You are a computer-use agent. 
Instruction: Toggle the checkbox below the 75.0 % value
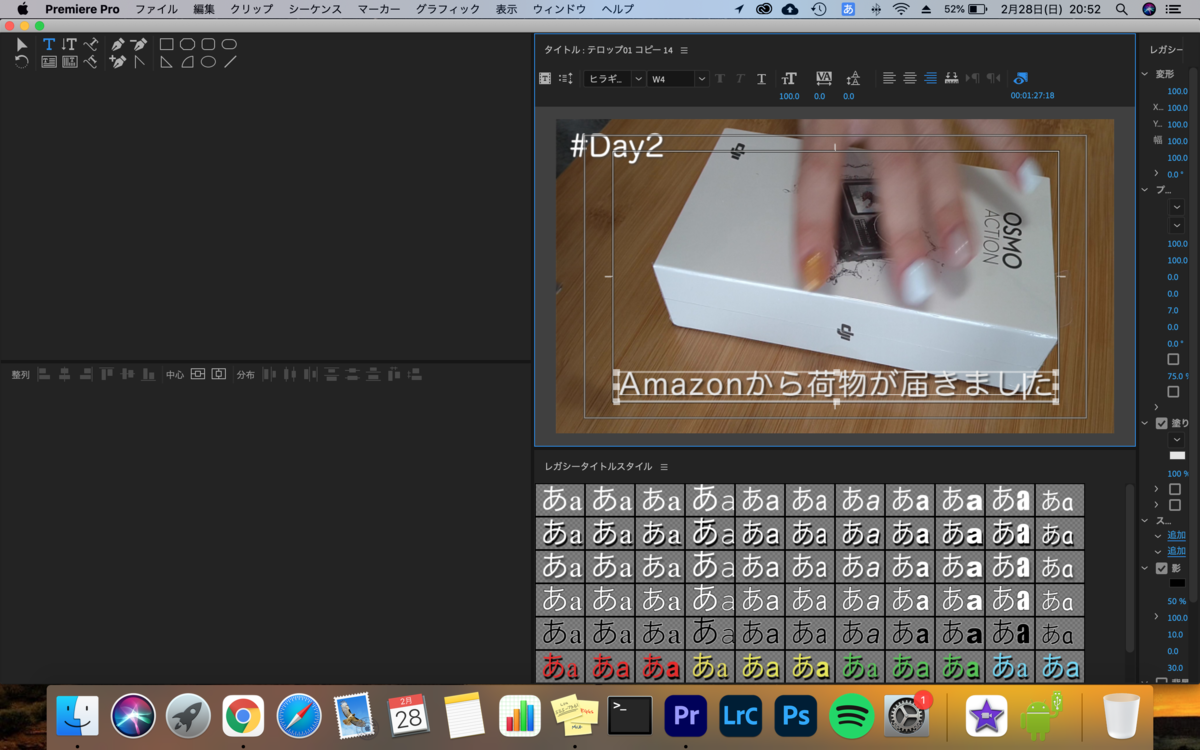[1173, 392]
